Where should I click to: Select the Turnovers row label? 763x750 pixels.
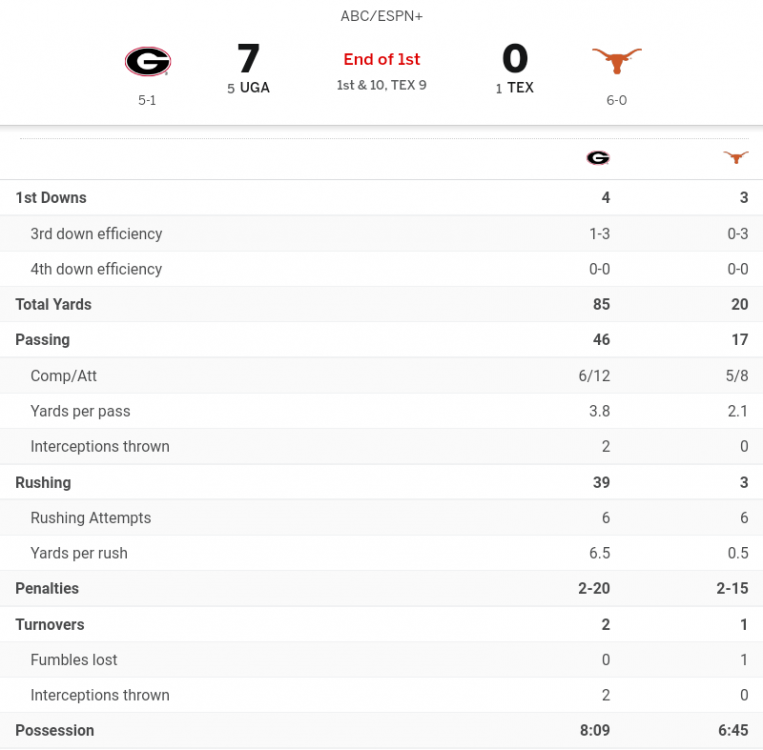(x=50, y=624)
